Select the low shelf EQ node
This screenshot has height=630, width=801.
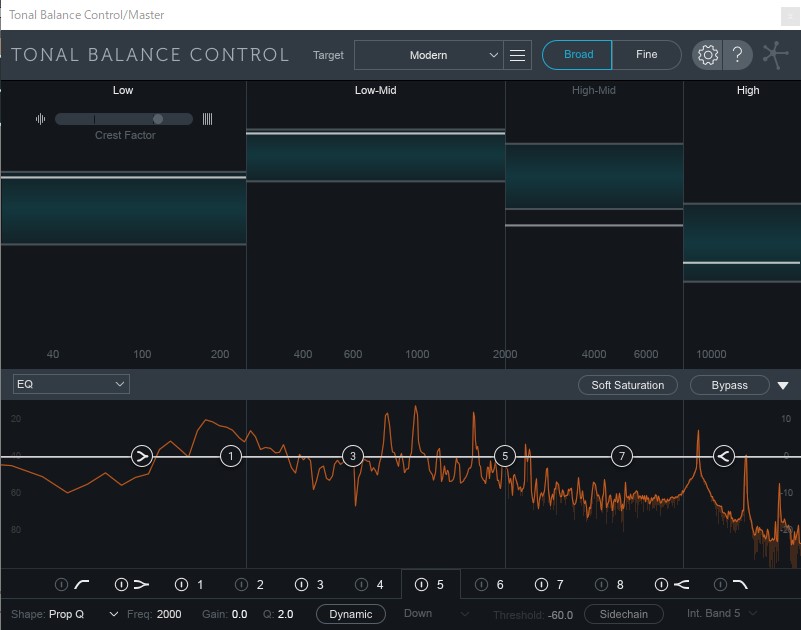pyautogui.click(x=142, y=456)
